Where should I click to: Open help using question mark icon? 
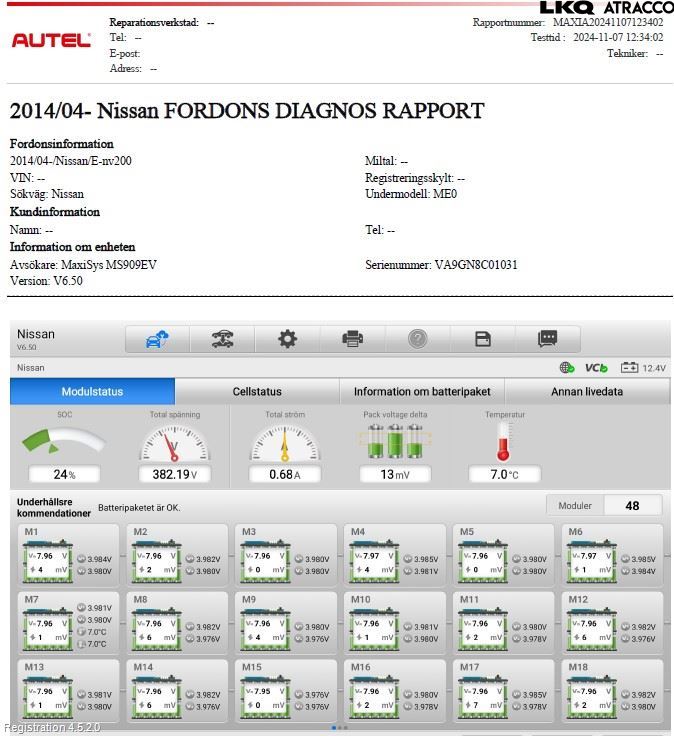click(x=417, y=339)
